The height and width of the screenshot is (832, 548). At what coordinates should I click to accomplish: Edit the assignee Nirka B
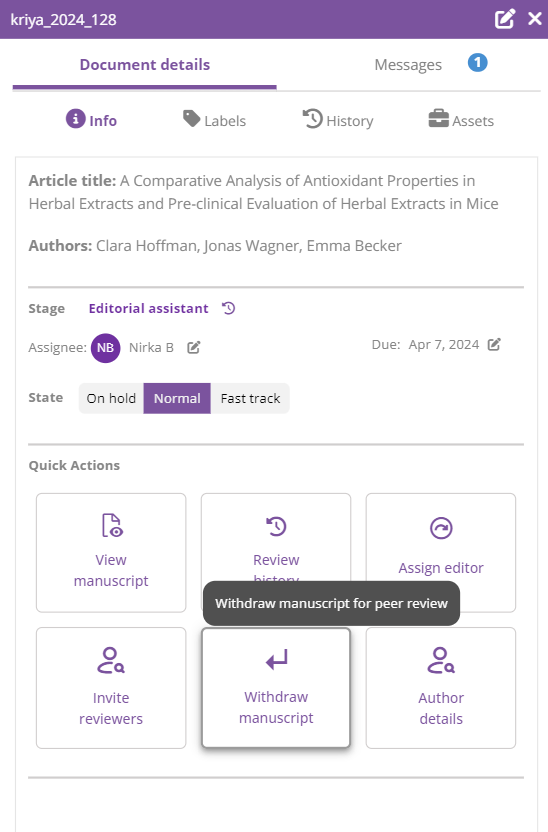[194, 348]
